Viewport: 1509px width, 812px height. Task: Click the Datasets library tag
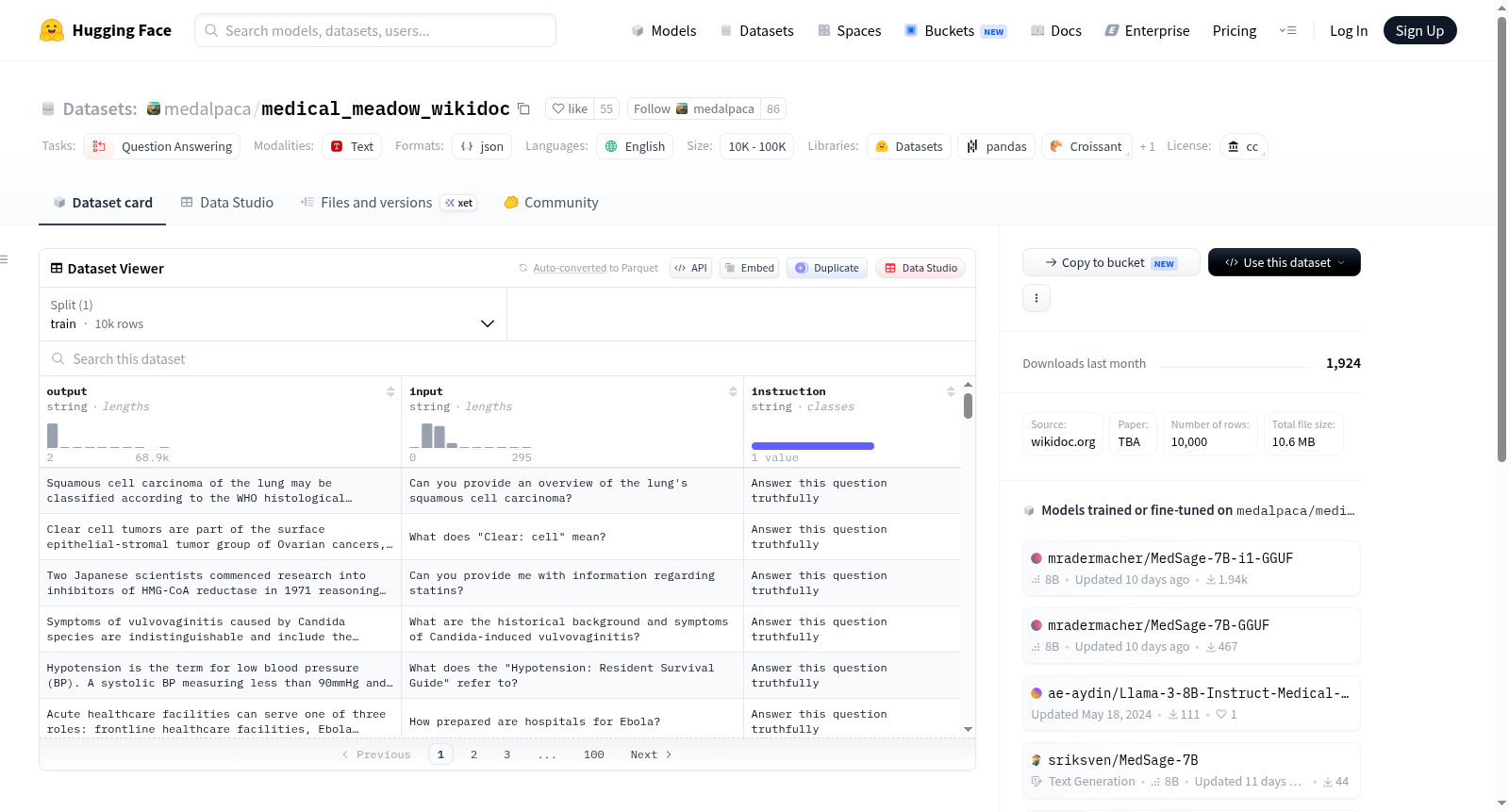pos(909,146)
